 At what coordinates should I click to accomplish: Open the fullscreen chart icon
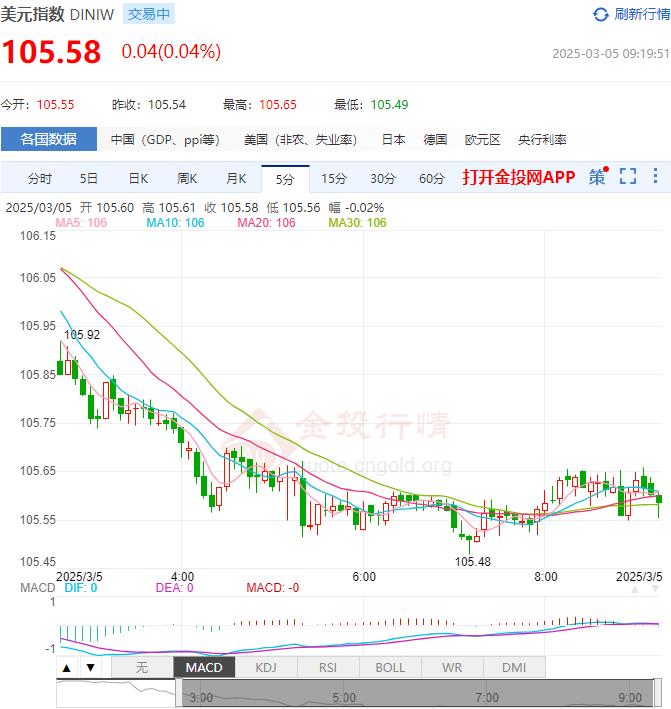pyautogui.click(x=628, y=176)
